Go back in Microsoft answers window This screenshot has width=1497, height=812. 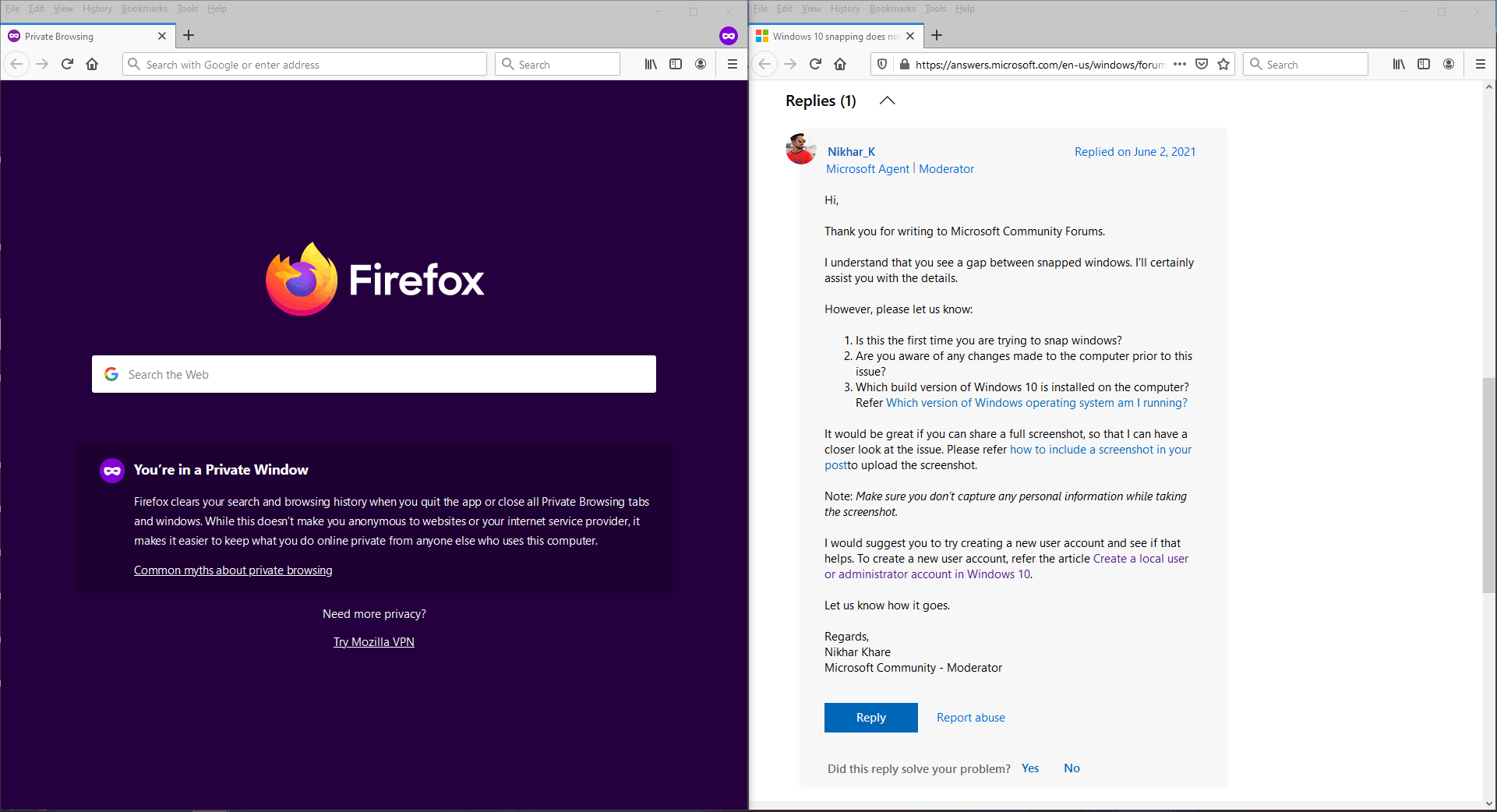765,65
